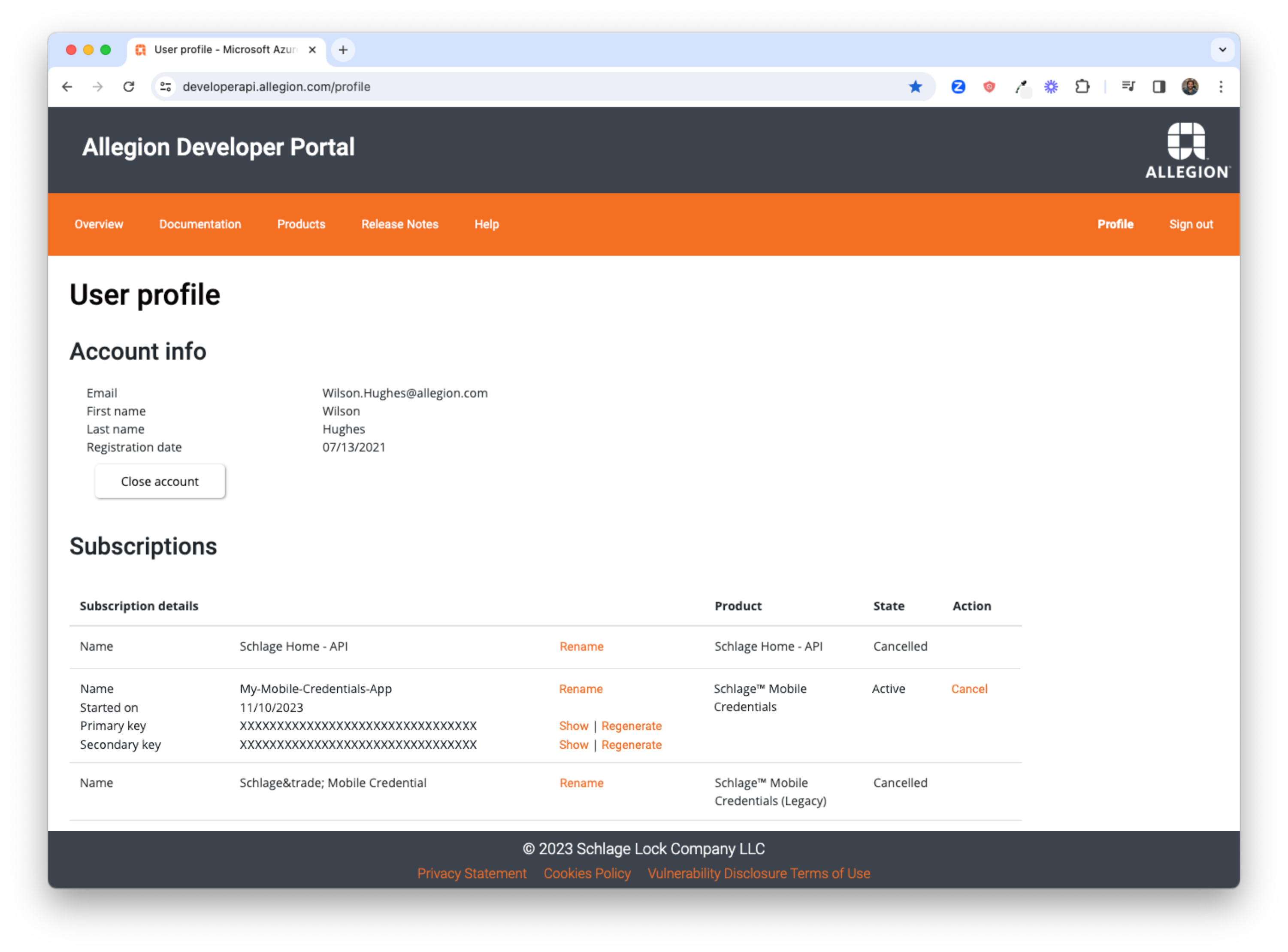Reload the page with the refresh icon

[129, 86]
